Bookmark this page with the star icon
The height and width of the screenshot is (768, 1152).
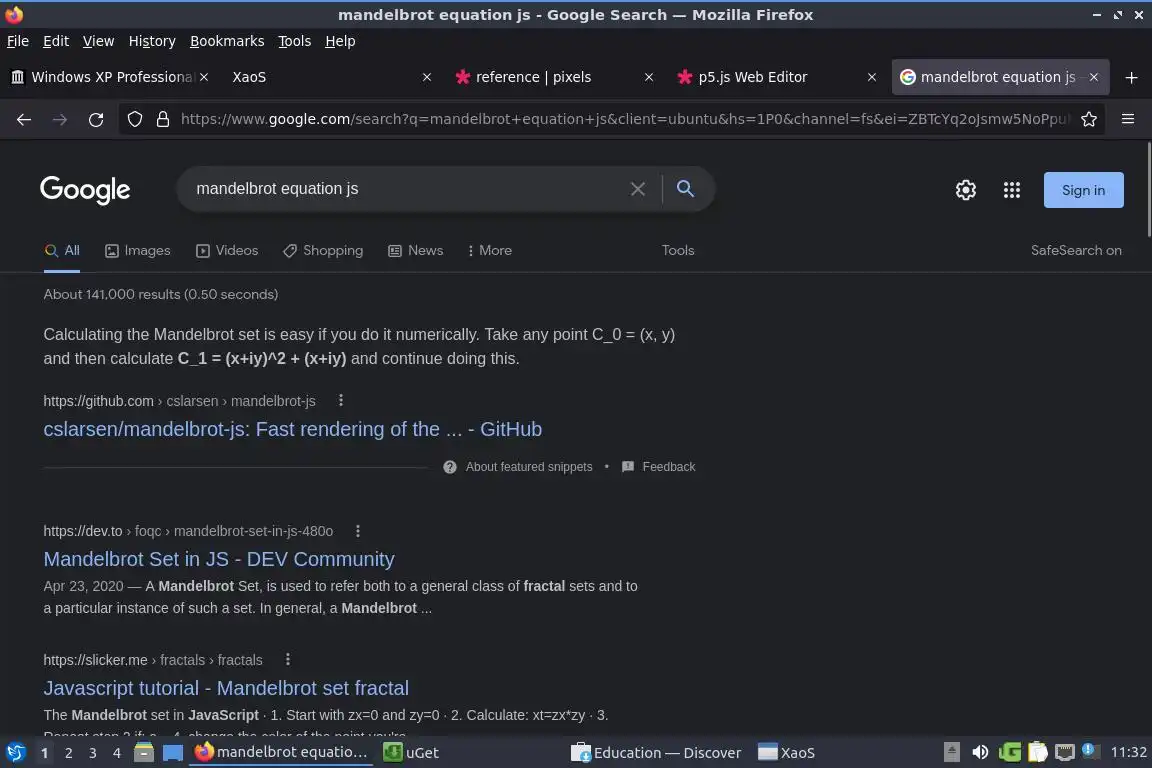point(1089,119)
